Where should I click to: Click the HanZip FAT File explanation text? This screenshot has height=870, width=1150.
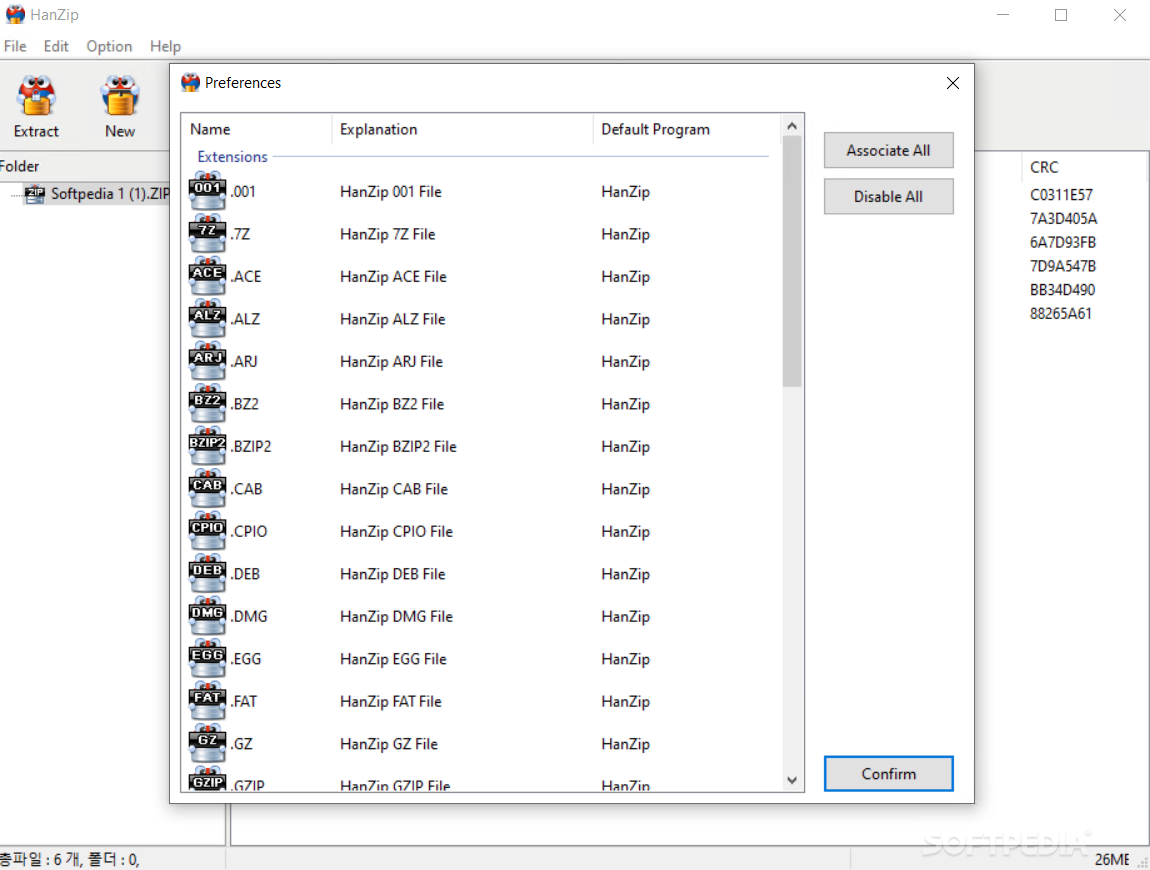point(391,702)
